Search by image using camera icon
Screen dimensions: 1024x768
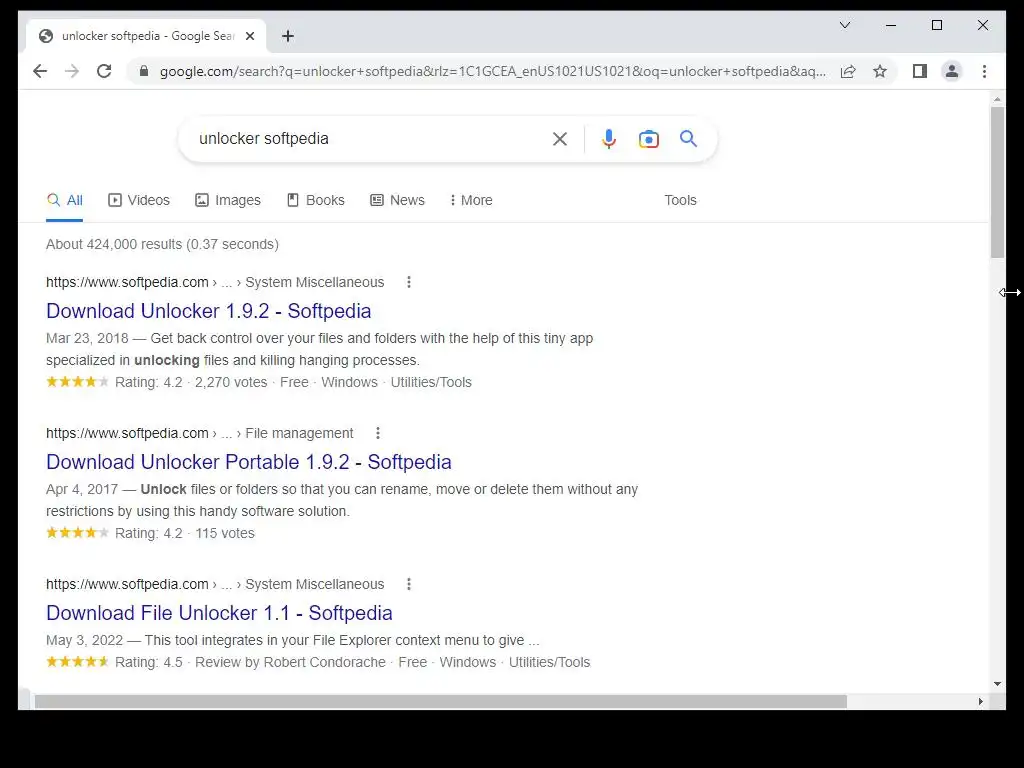point(648,139)
